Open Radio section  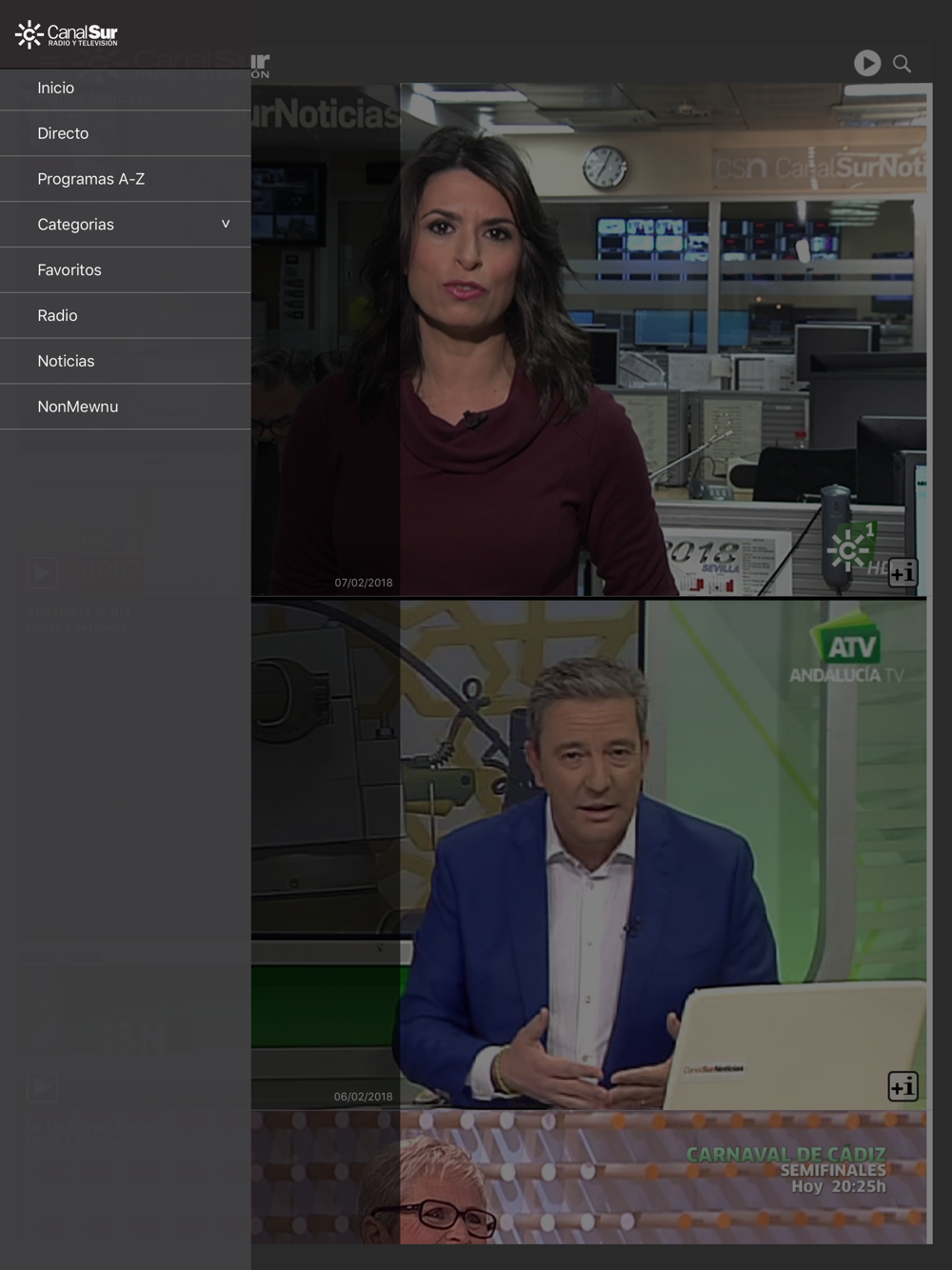[126, 316]
